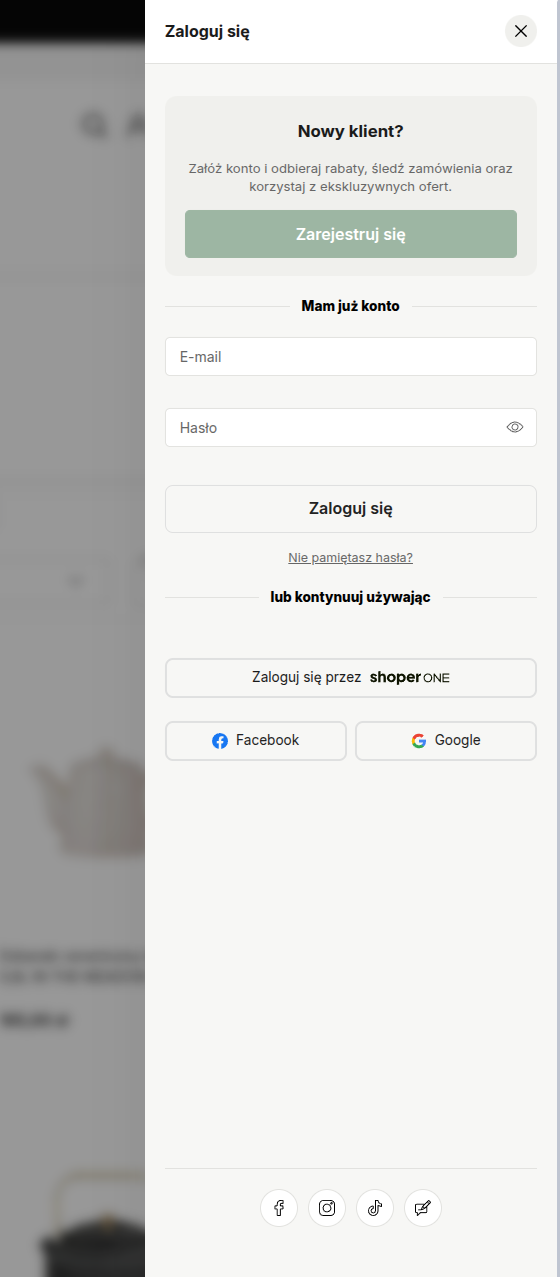Click the blurred search magnifier icon behind panel

click(x=94, y=125)
